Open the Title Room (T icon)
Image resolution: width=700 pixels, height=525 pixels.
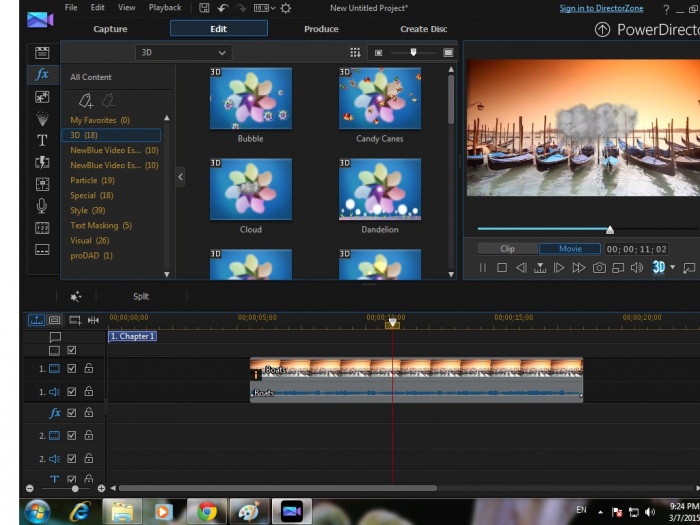pos(42,140)
